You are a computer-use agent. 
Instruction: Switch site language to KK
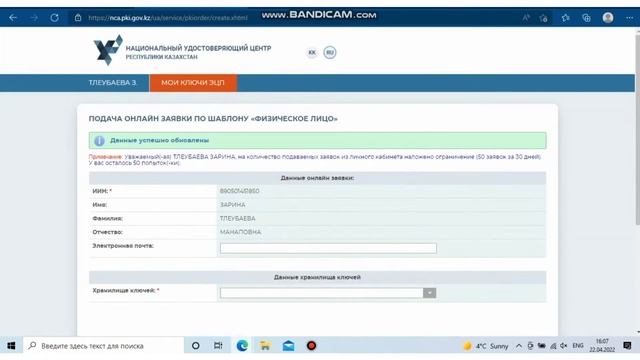tap(312, 52)
